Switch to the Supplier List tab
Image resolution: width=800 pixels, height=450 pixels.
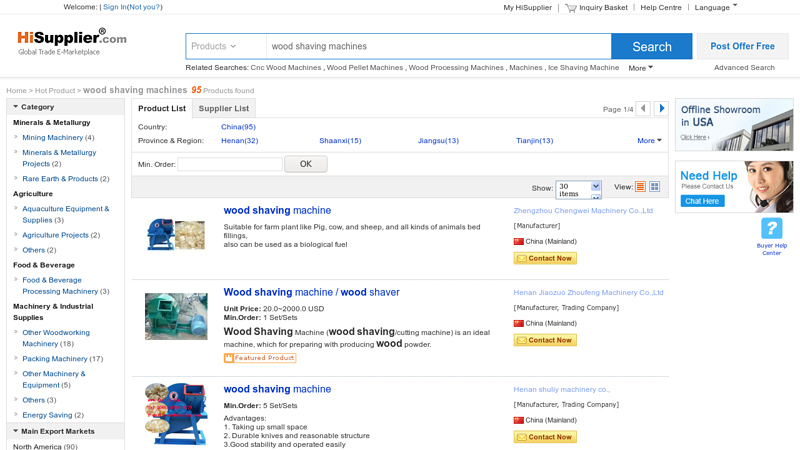tap(223, 108)
